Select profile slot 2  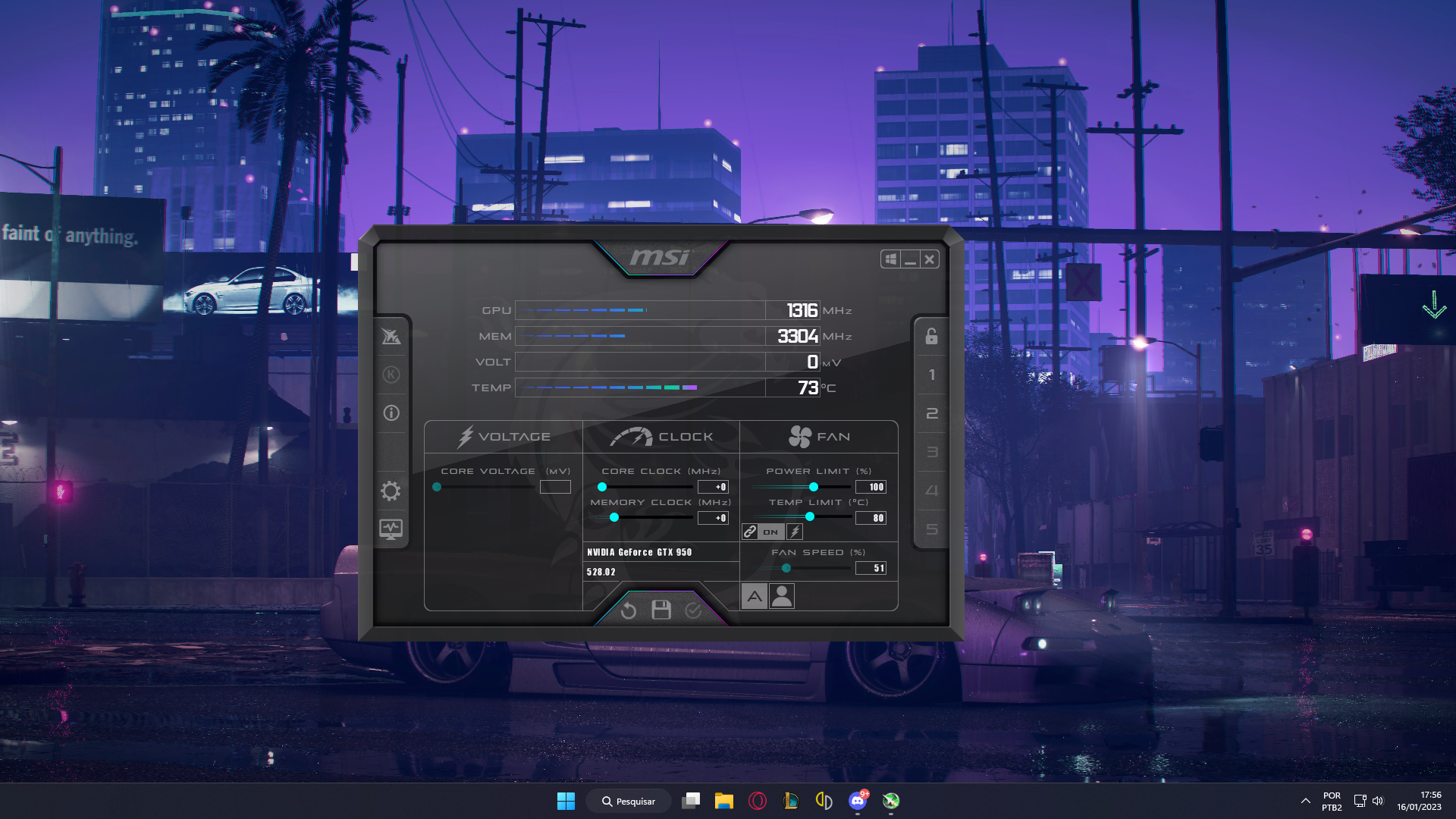pyautogui.click(x=932, y=413)
